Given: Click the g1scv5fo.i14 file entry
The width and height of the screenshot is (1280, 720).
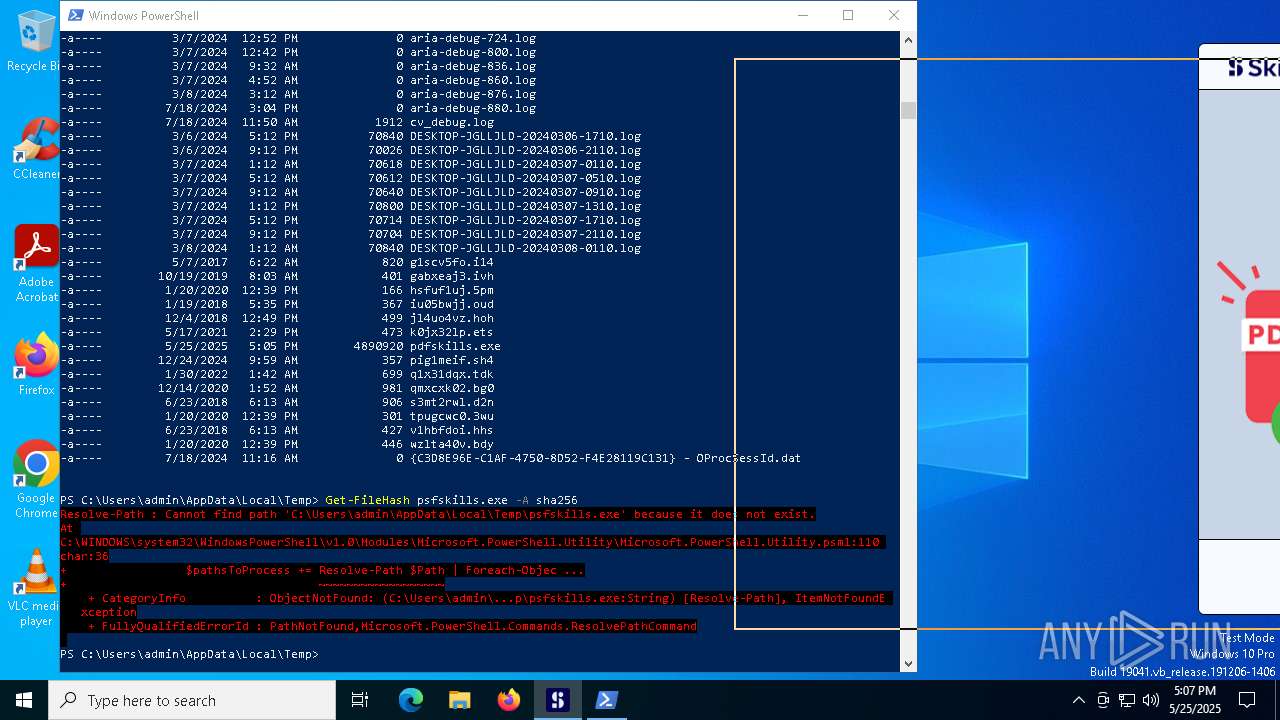Looking at the screenshot, I should point(452,262).
